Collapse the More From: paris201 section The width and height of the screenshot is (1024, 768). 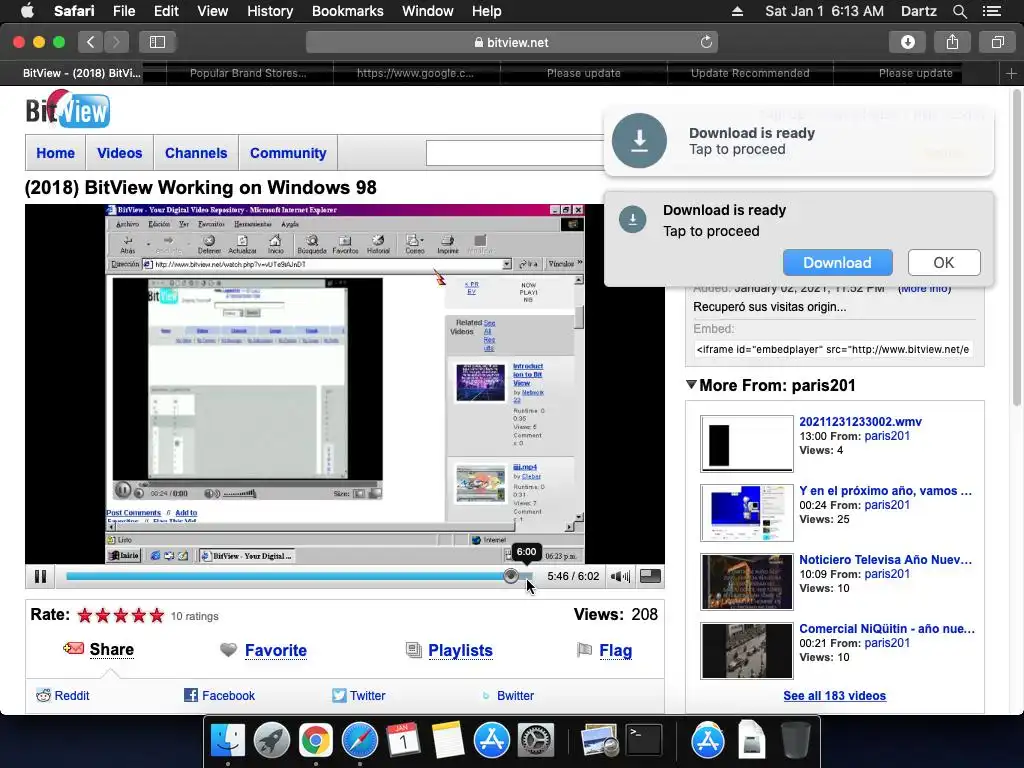click(692, 385)
